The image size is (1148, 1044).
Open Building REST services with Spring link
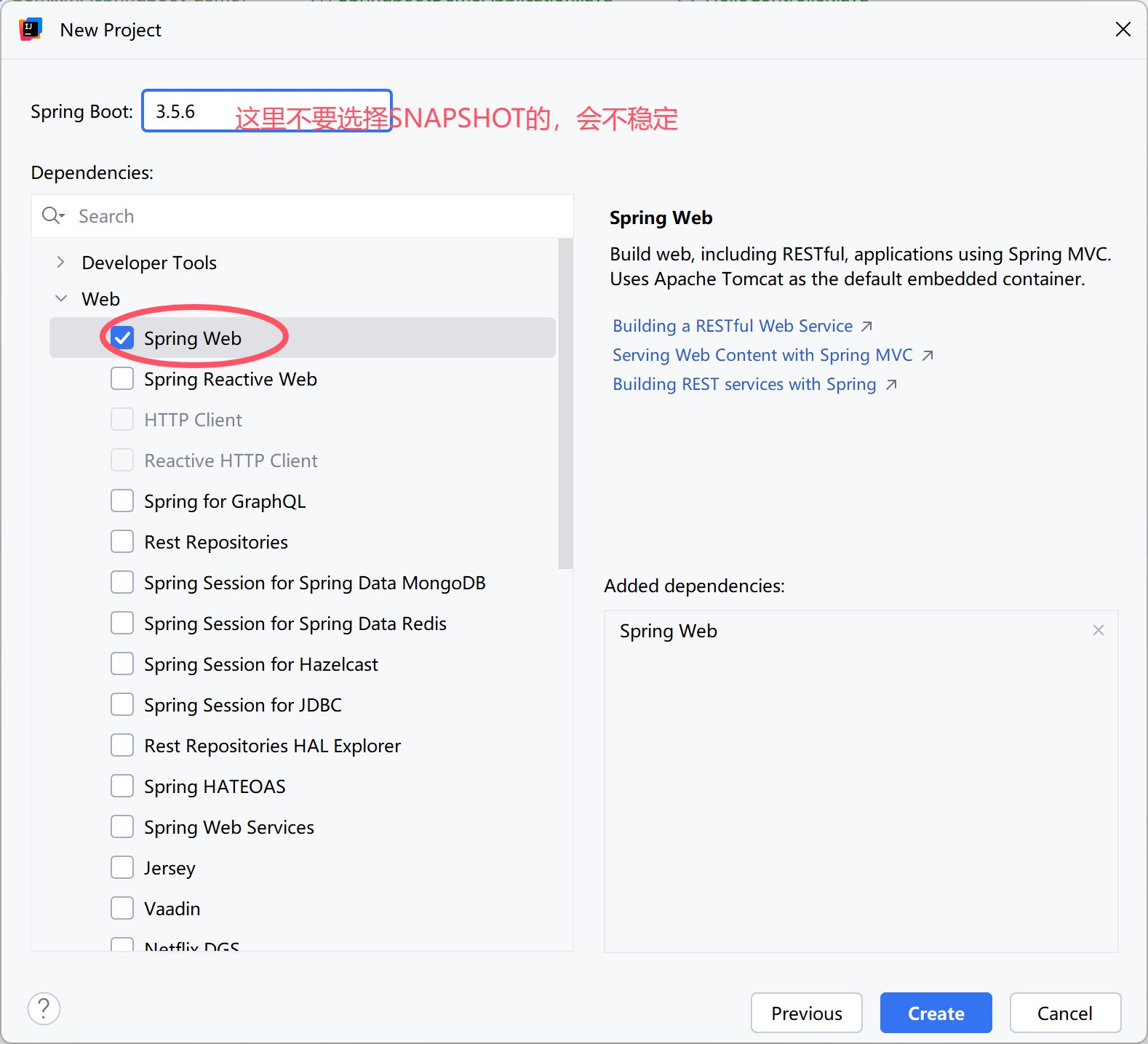pos(744,384)
